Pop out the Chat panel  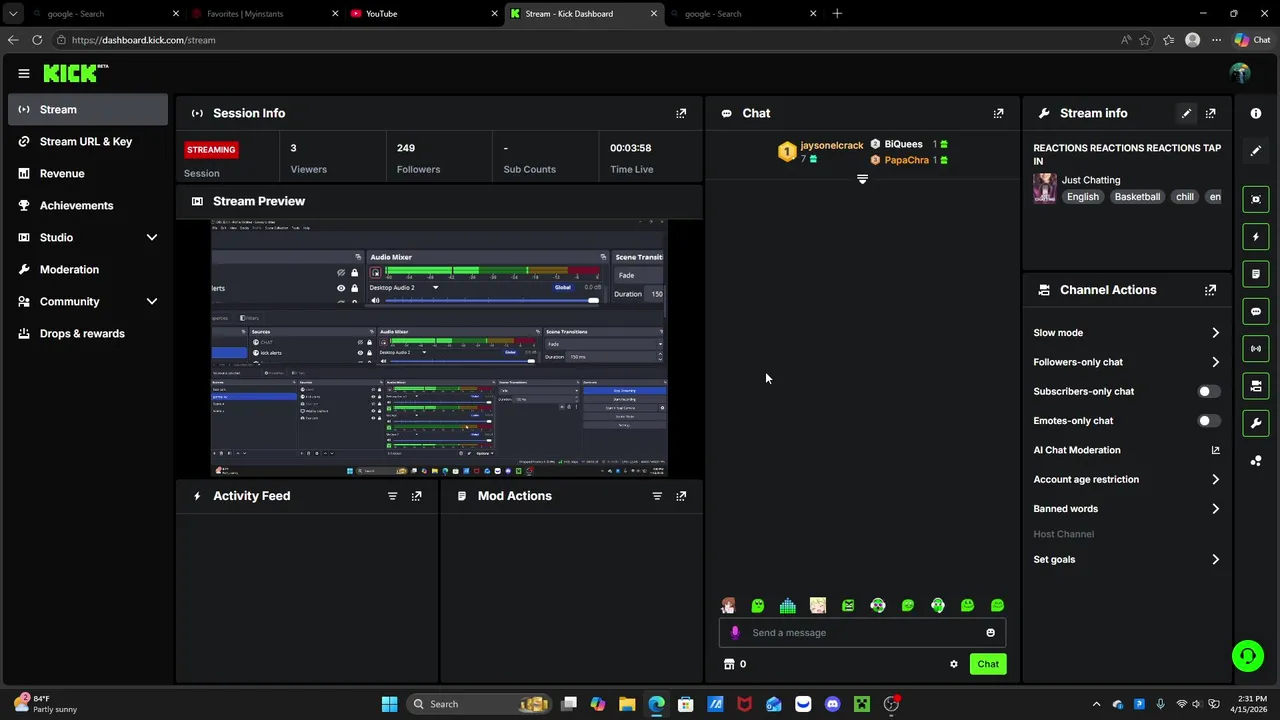click(998, 113)
